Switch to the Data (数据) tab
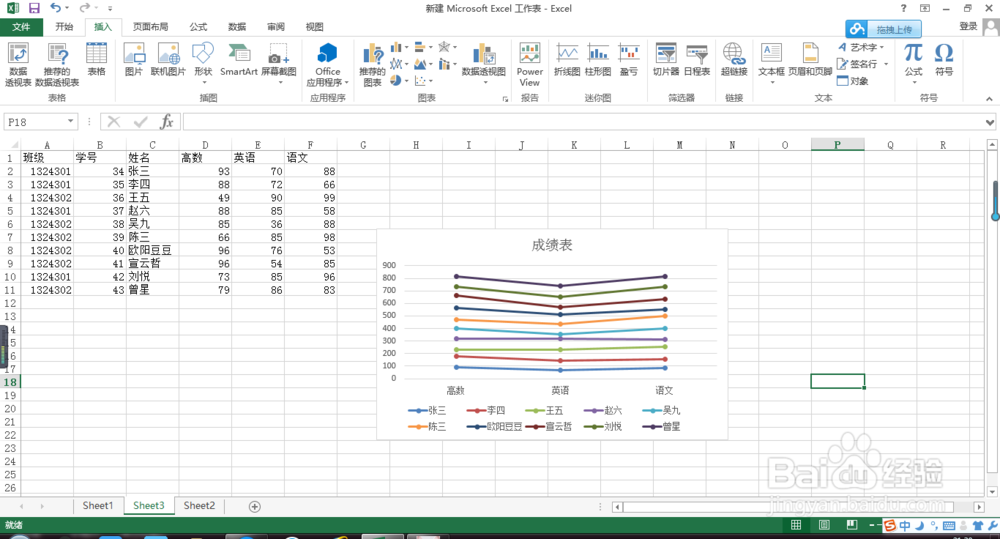 pyautogui.click(x=237, y=27)
